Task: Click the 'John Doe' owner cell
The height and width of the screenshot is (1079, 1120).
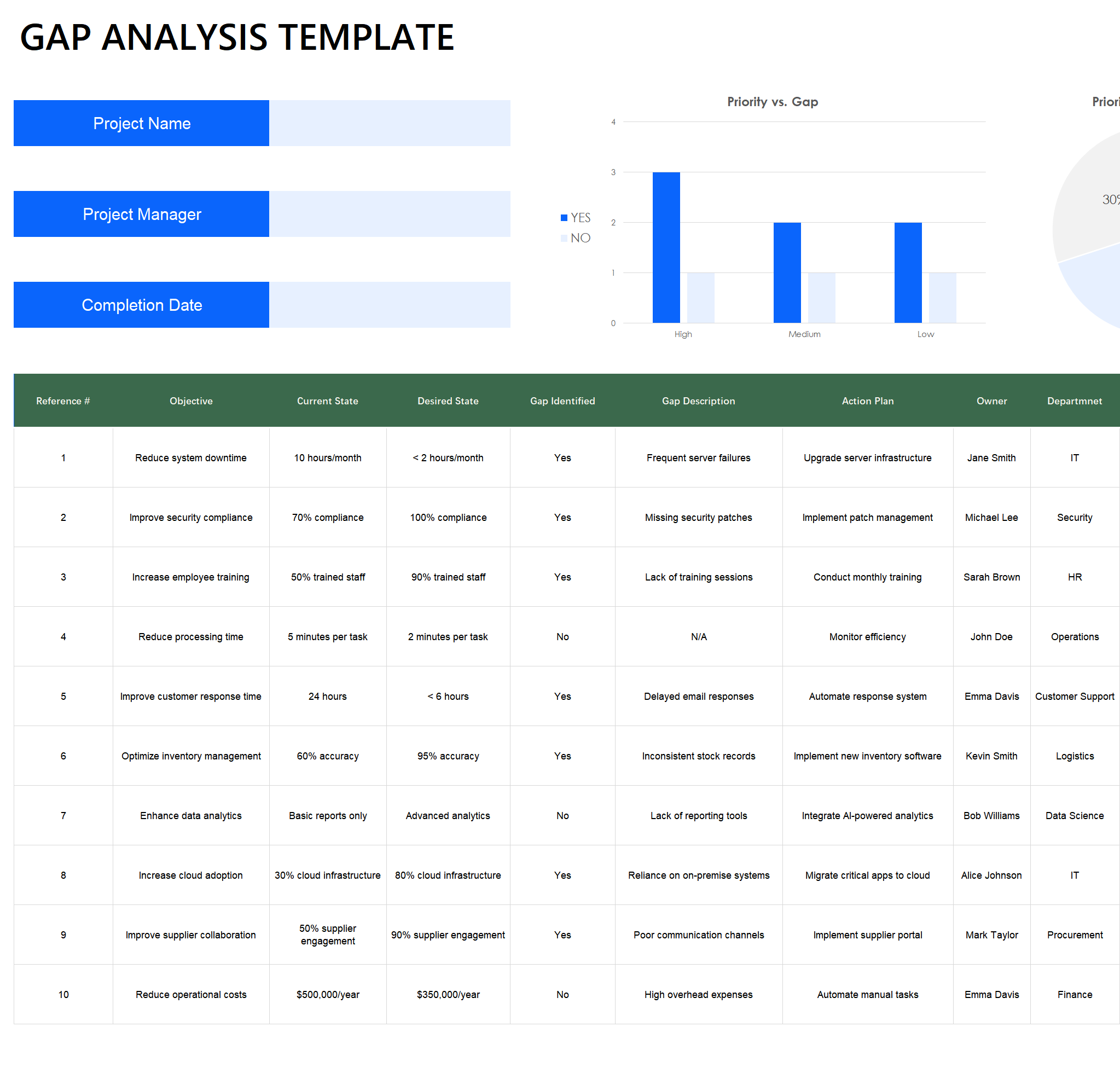Action: [991, 636]
